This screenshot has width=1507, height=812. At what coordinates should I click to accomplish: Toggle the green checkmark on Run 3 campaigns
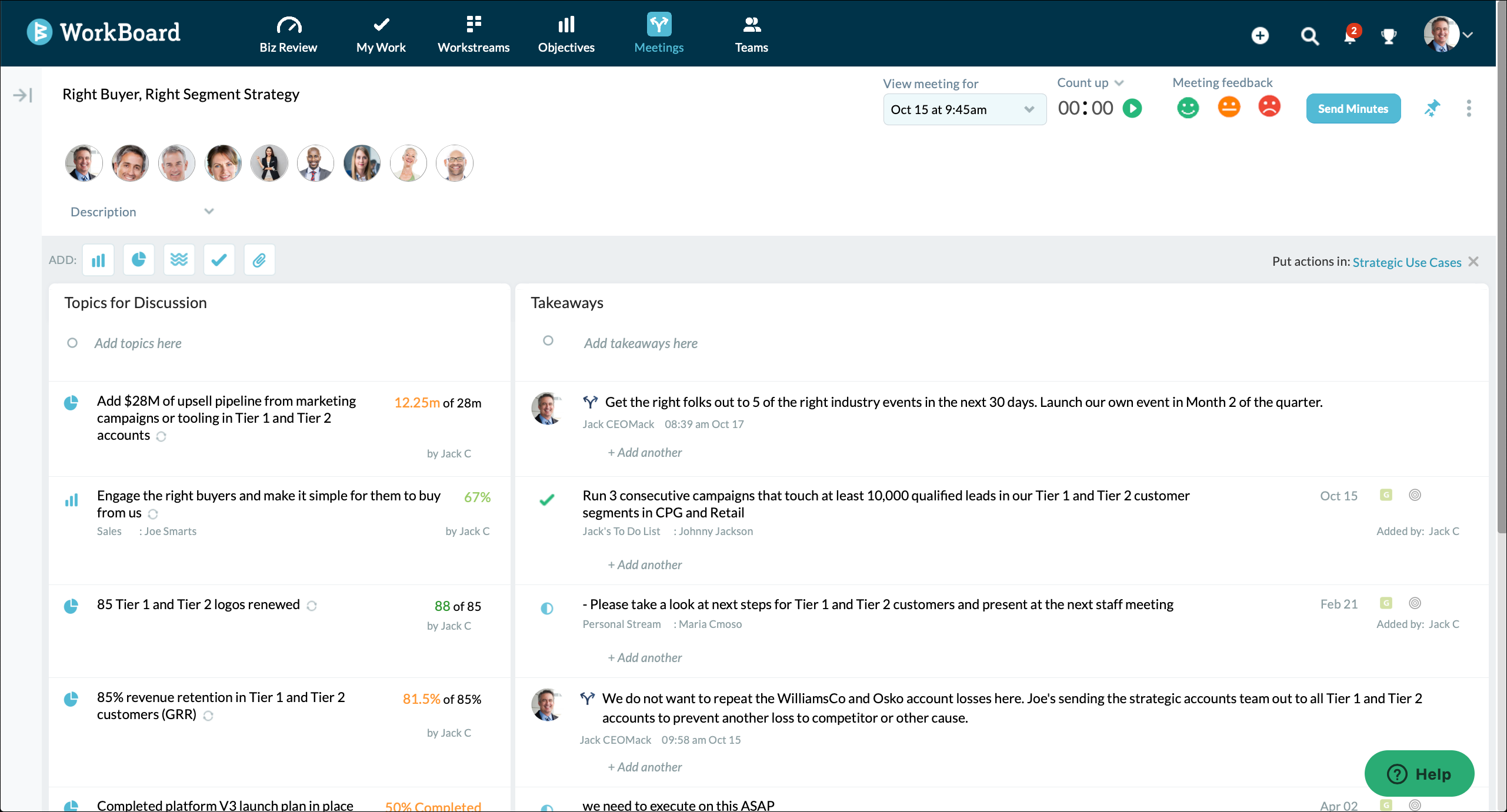[547, 500]
